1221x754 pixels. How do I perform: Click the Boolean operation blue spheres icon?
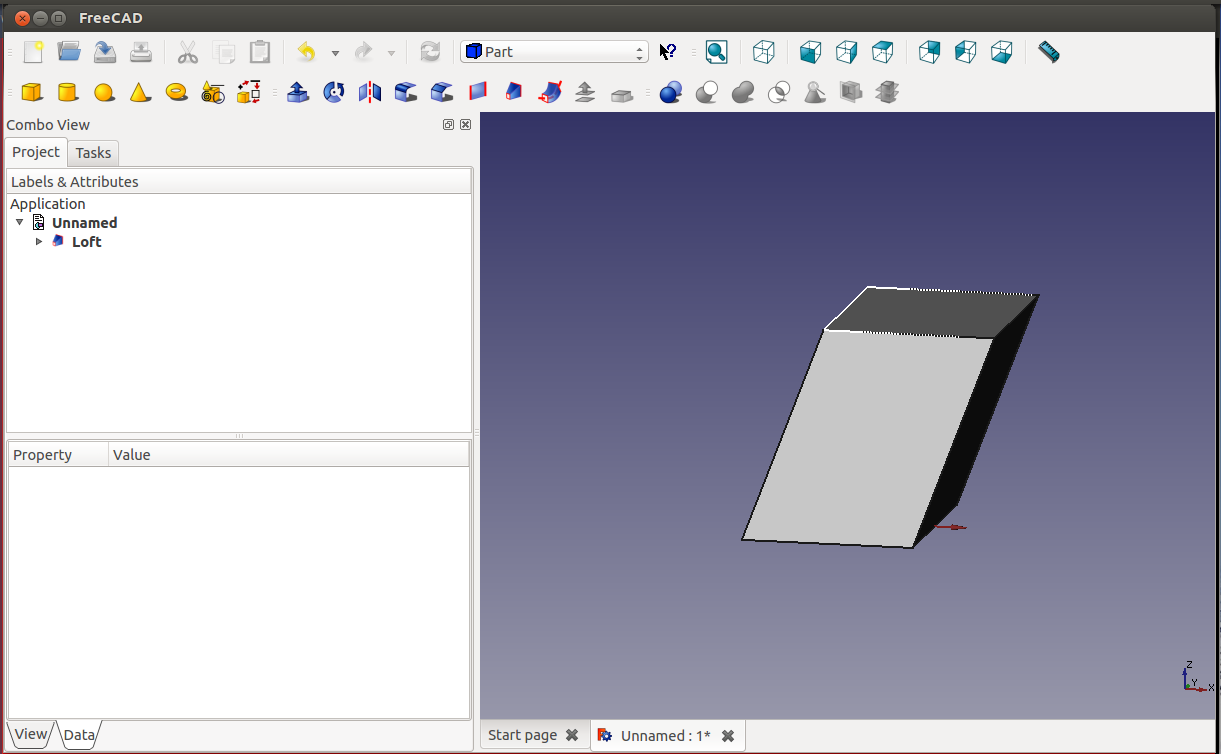pos(671,93)
